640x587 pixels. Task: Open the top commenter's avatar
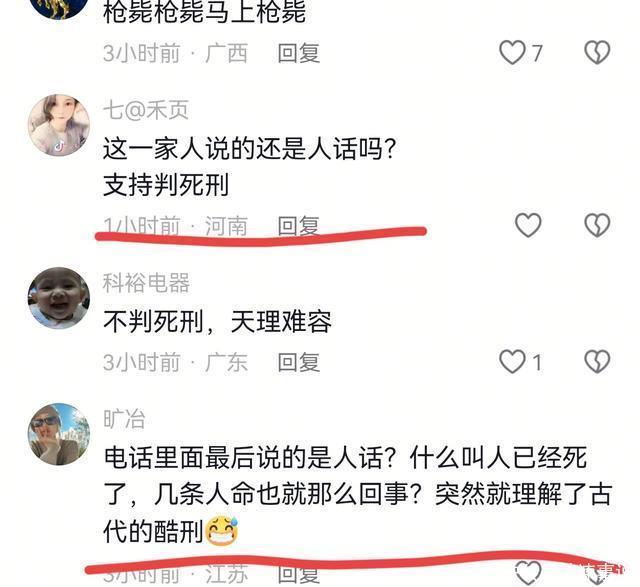(59, 5)
